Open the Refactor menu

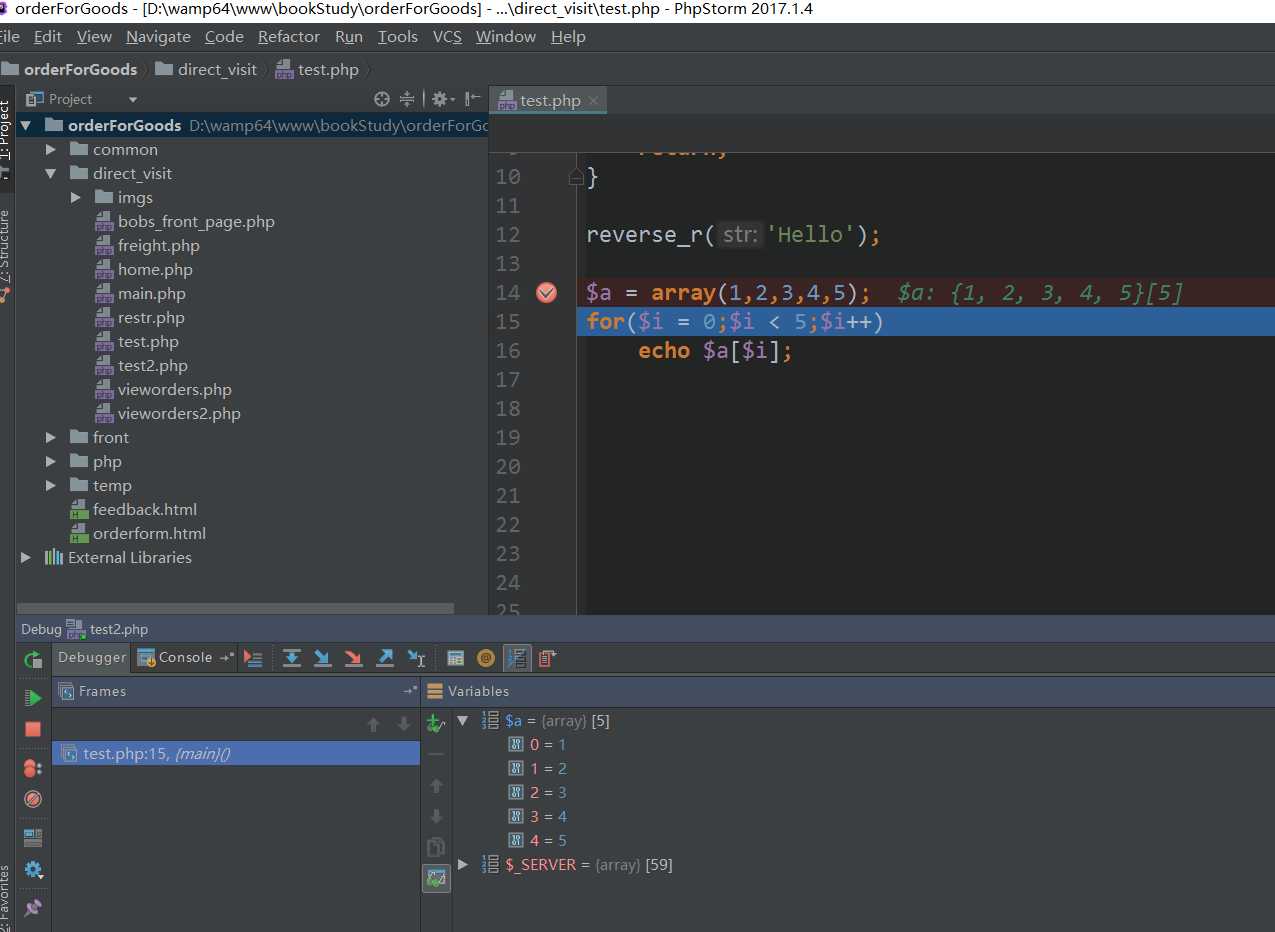pos(289,36)
